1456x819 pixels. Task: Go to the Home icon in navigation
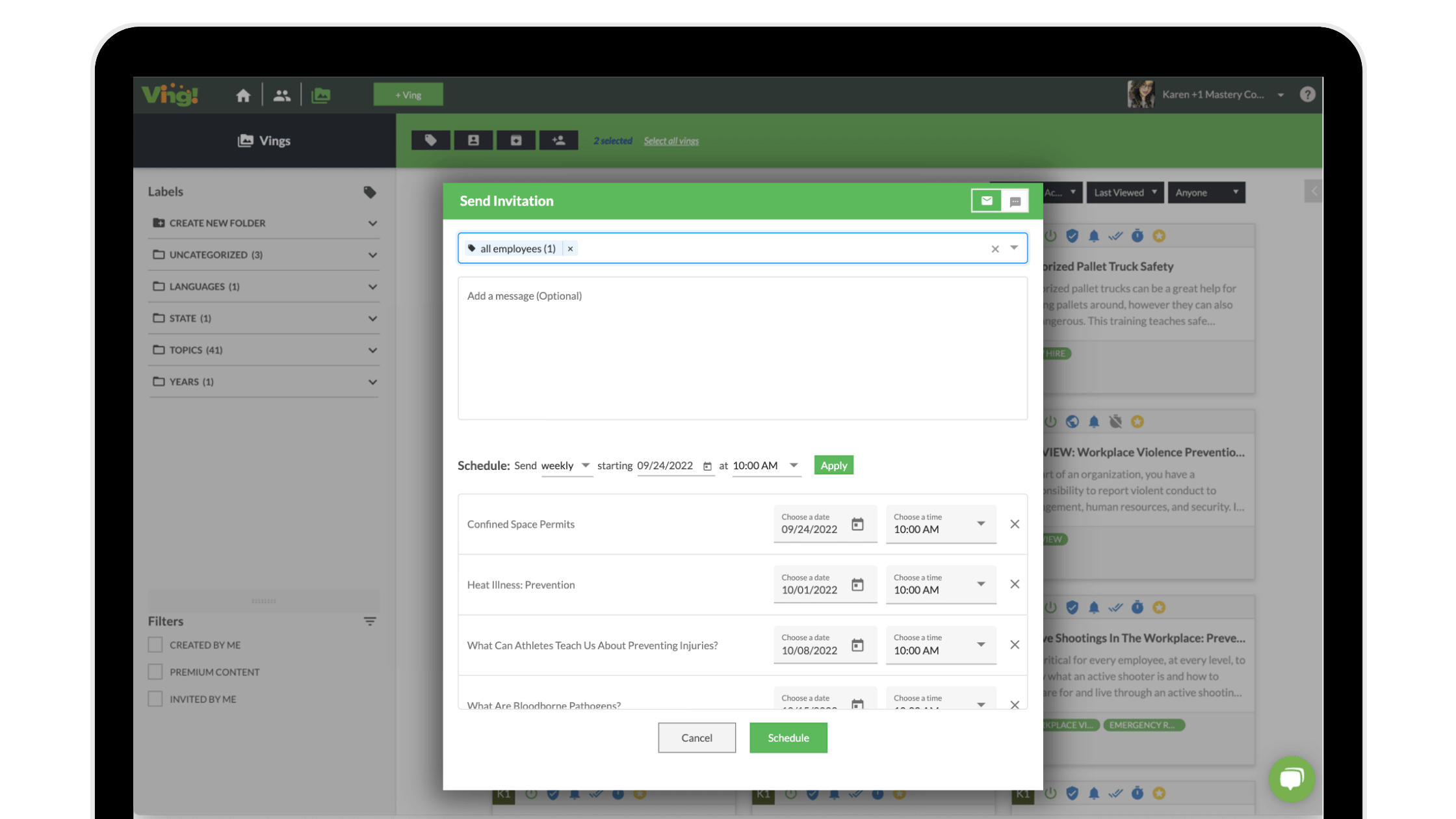(243, 94)
